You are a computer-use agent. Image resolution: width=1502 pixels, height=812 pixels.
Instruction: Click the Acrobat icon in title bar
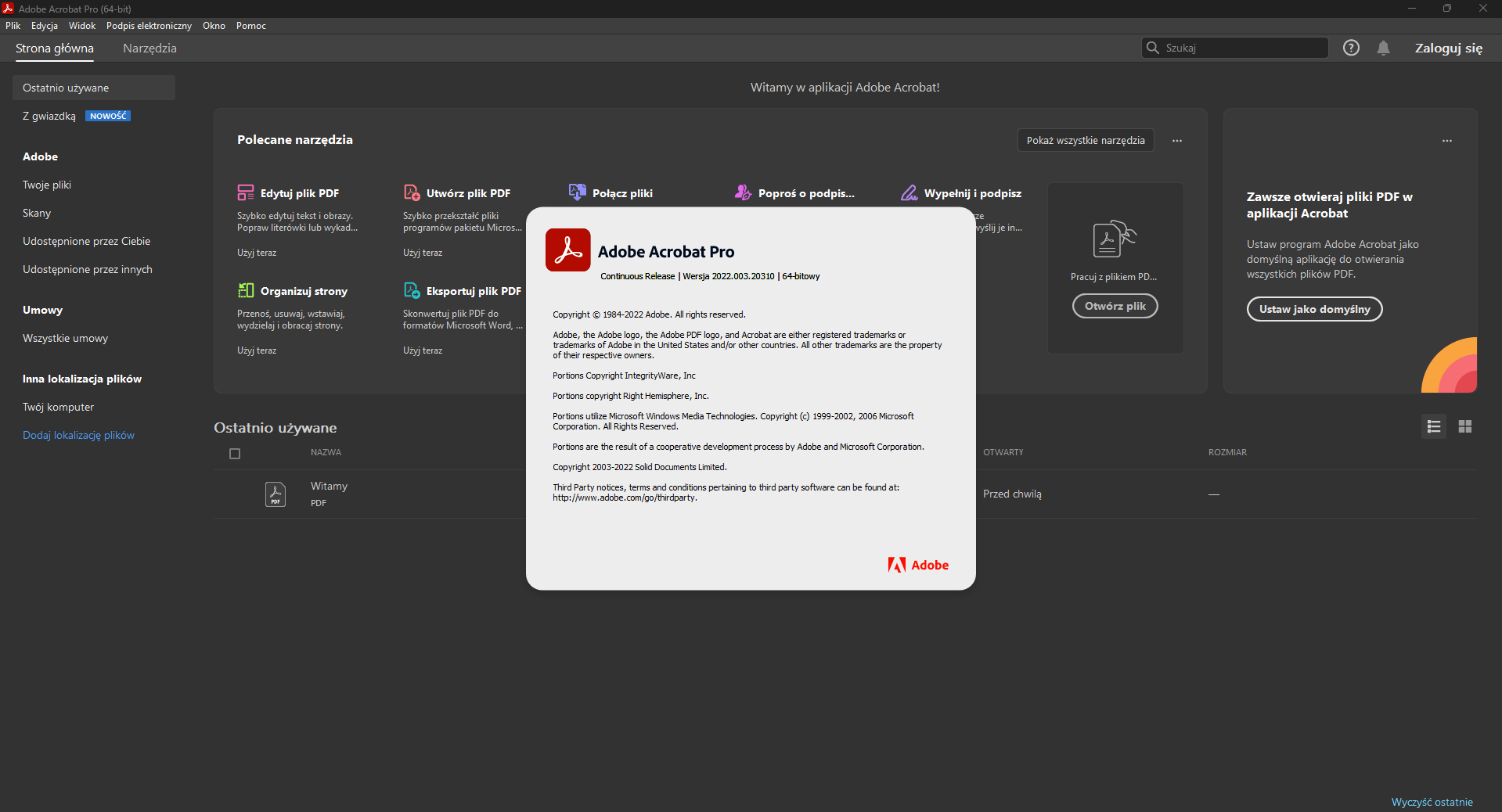point(8,9)
